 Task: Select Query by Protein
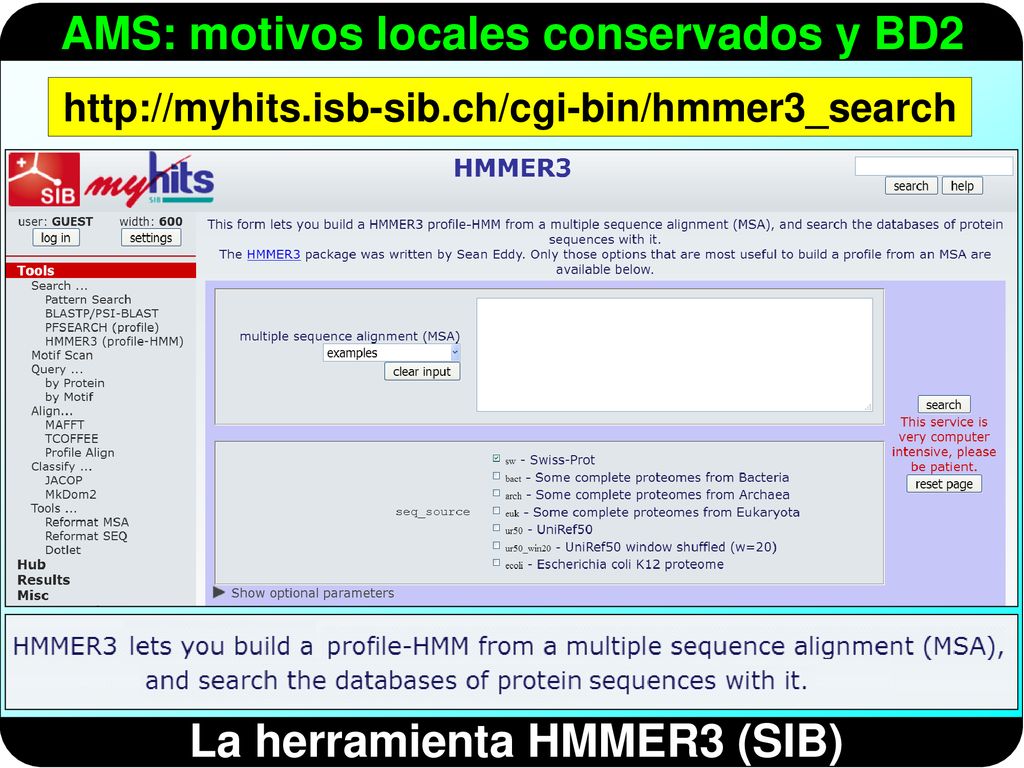click(x=74, y=383)
